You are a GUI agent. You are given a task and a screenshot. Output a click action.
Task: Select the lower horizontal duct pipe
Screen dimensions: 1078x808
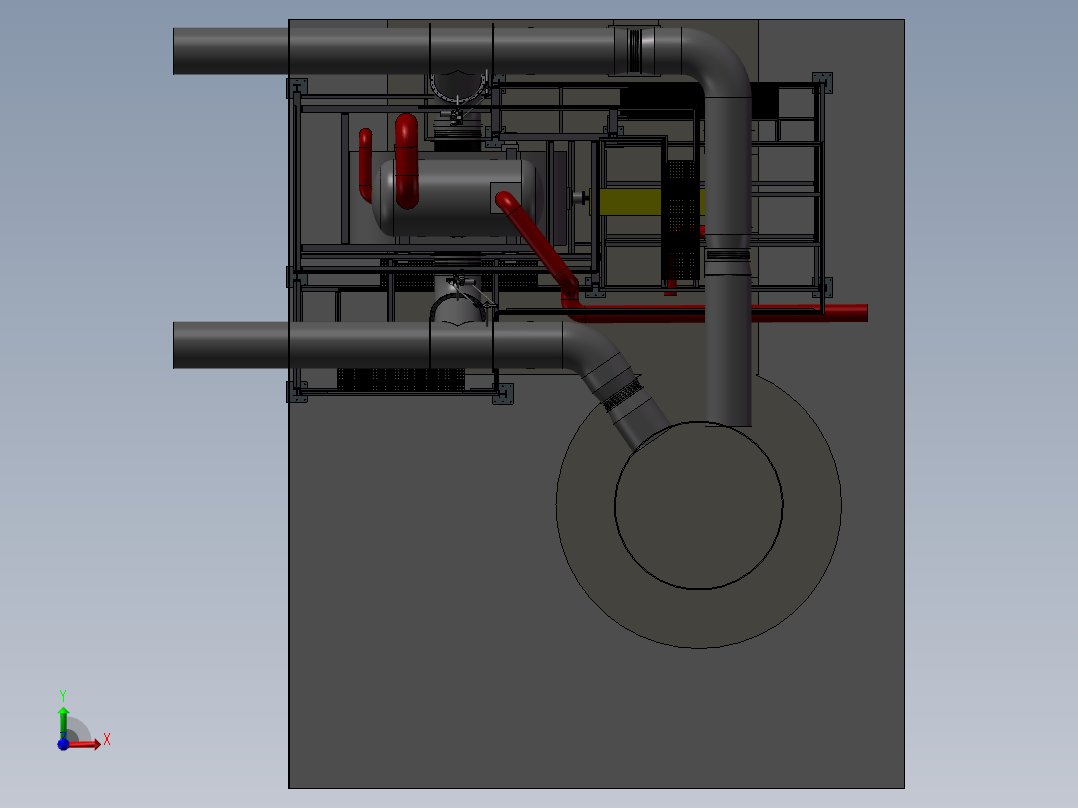[368, 345]
